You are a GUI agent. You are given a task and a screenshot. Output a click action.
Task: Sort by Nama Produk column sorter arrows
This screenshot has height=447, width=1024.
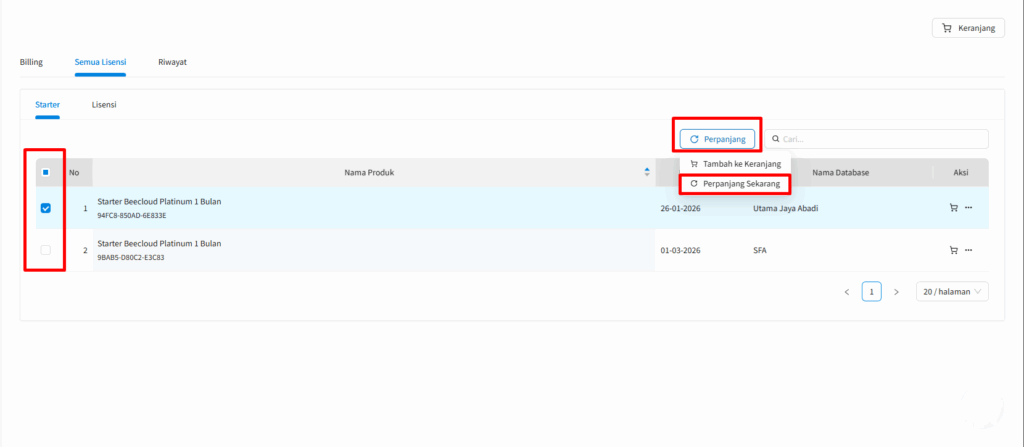point(647,173)
